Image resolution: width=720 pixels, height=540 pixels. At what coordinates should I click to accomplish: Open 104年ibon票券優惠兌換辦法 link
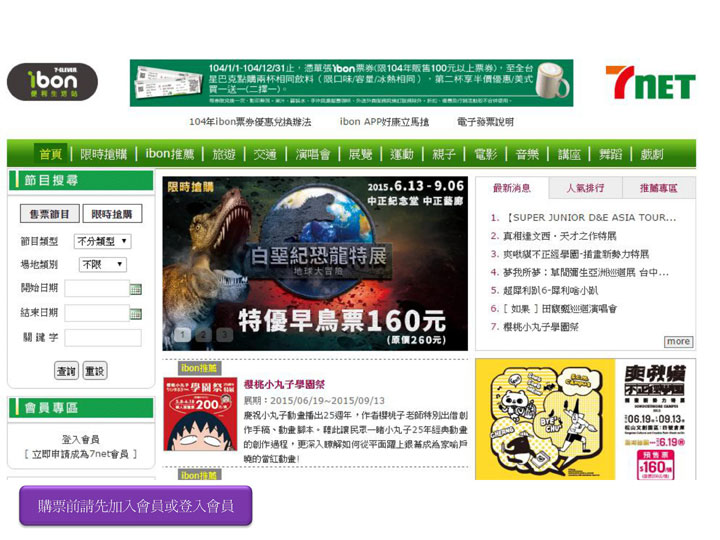pos(250,122)
